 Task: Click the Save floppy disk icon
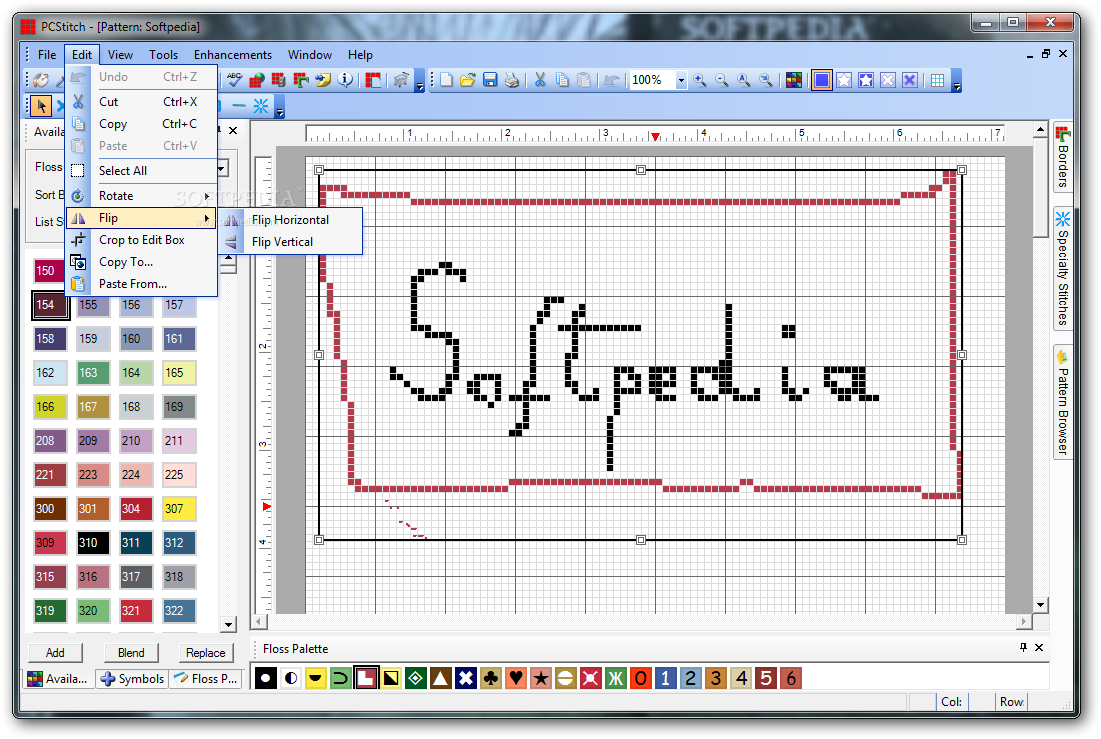pyautogui.click(x=490, y=80)
